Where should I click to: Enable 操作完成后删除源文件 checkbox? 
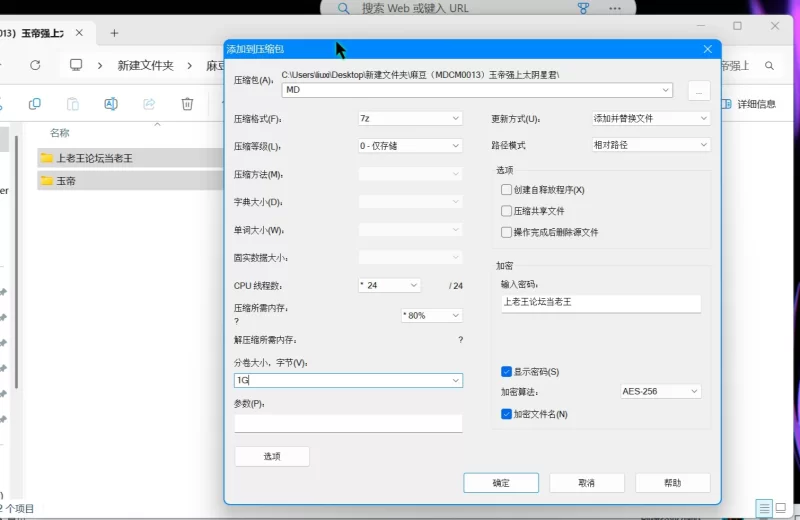(x=506, y=232)
